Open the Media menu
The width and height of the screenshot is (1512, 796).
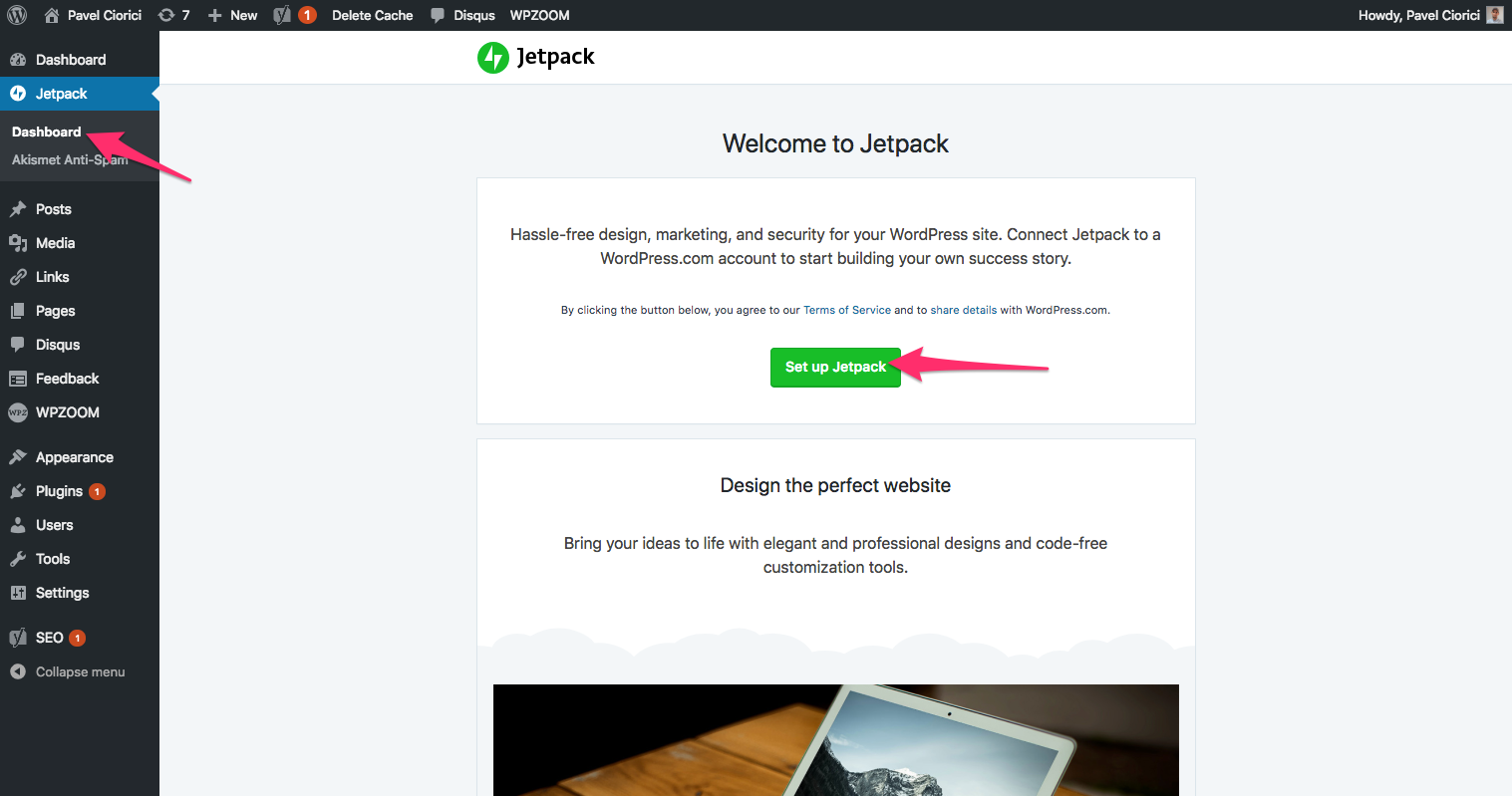pos(56,243)
